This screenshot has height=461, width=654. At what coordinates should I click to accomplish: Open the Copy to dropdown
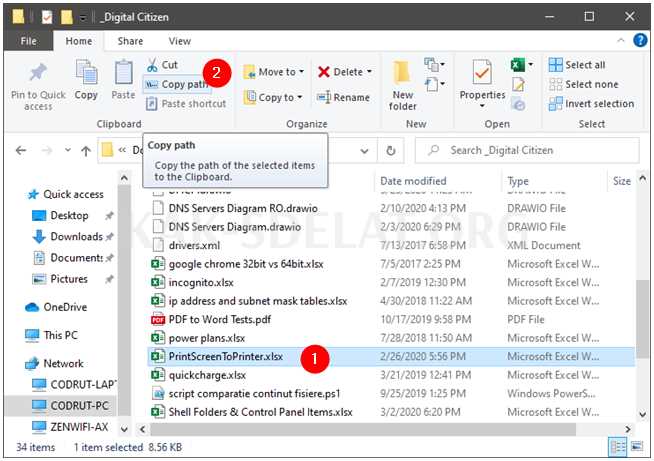273,98
